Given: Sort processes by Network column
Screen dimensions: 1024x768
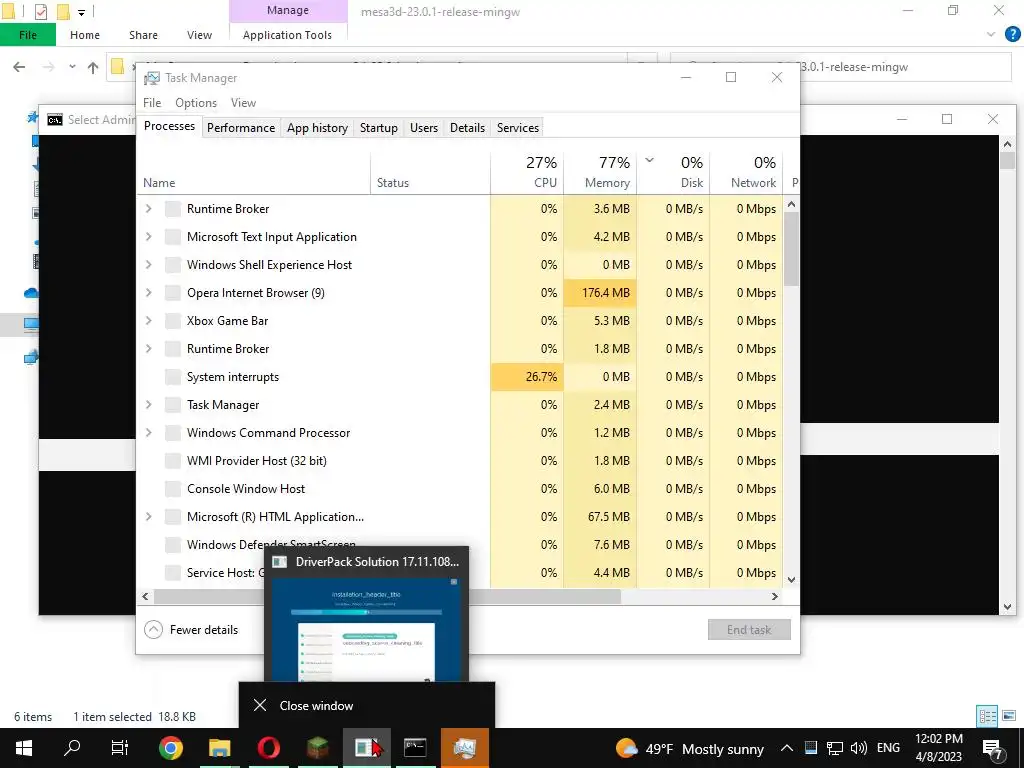Looking at the screenshot, I should [x=746, y=172].
